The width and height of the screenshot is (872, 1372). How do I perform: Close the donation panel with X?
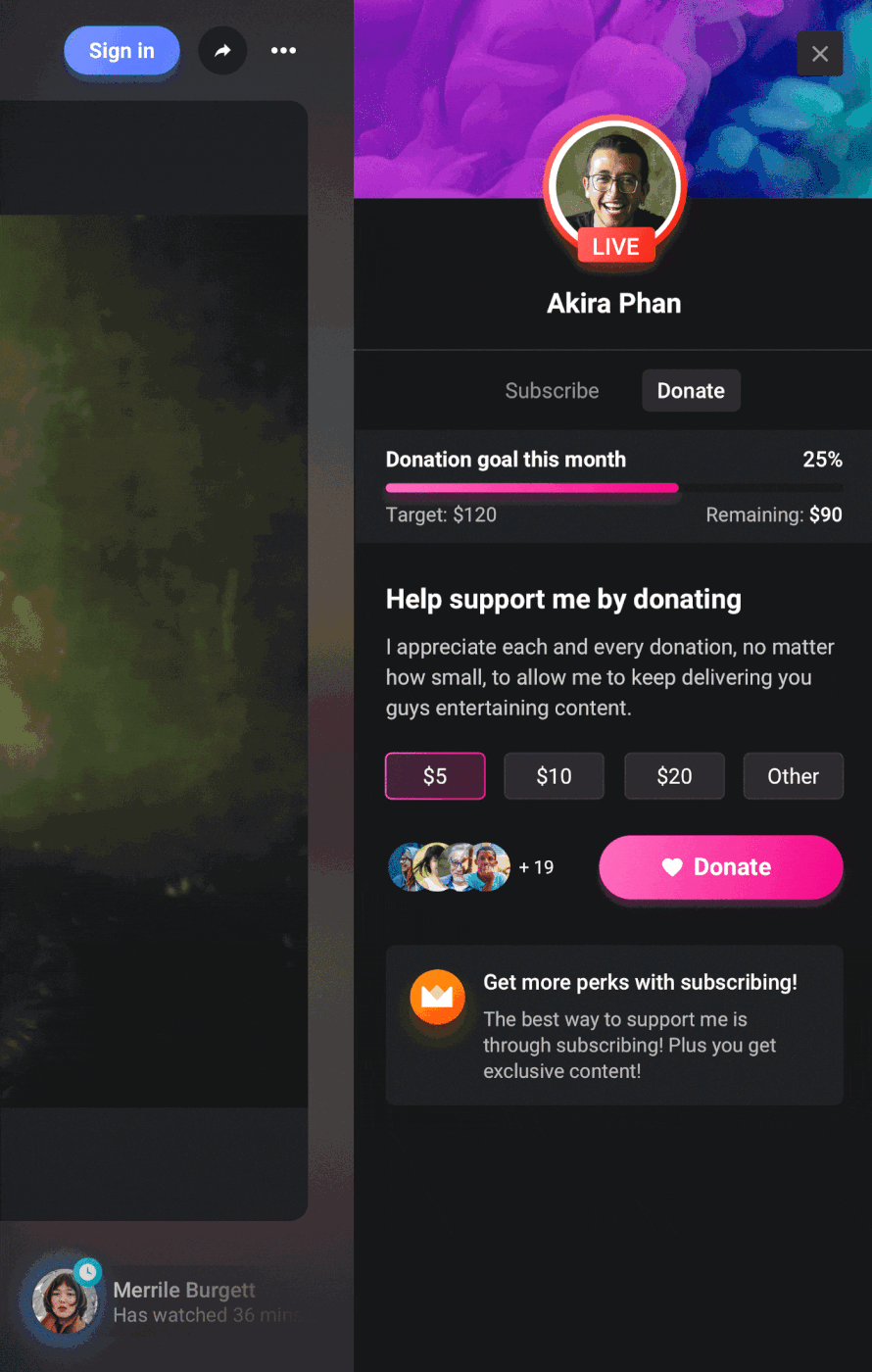tap(820, 54)
